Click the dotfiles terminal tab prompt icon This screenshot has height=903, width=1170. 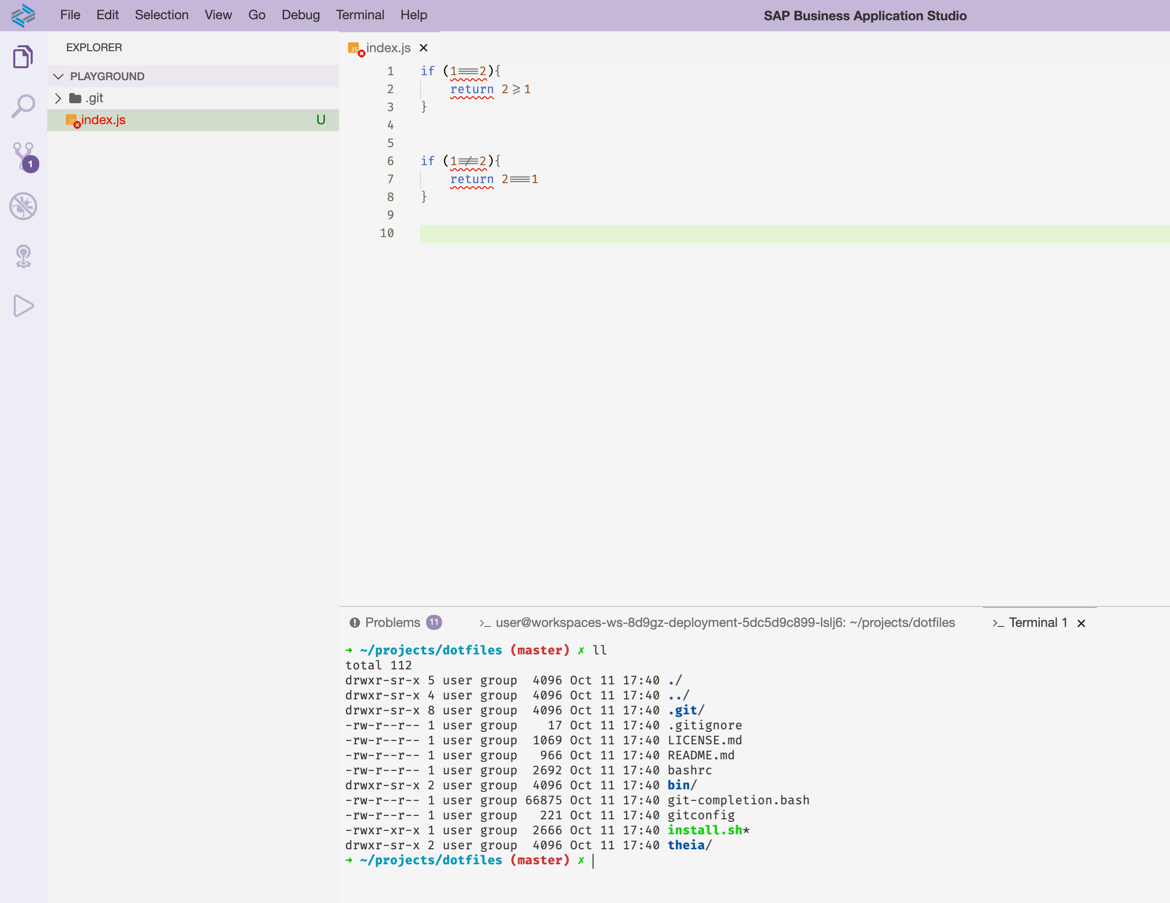(485, 623)
